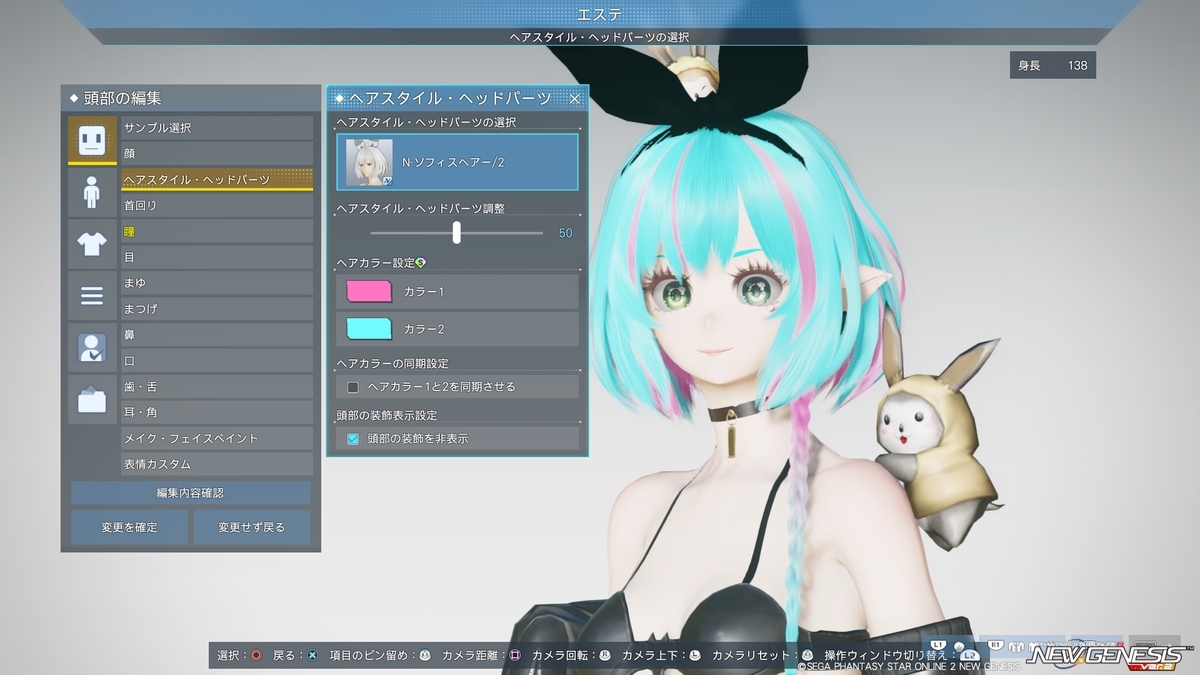The height and width of the screenshot is (675, 1200).
Task: Select 首回り menu item
Action: (217, 205)
